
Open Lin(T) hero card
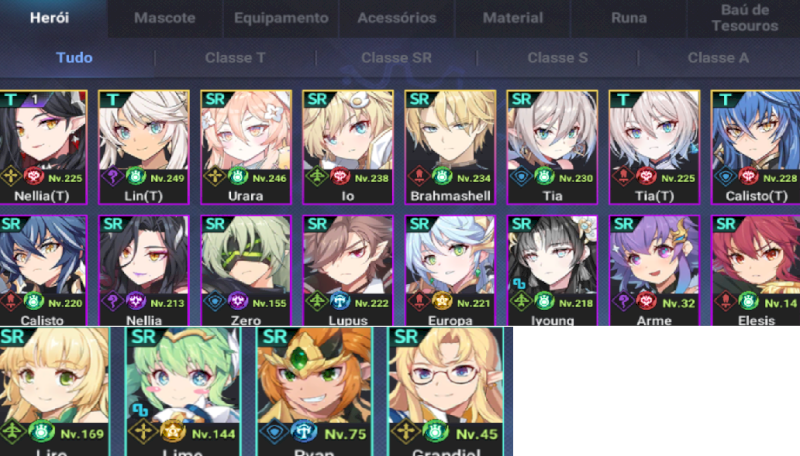pyautogui.click(x=144, y=147)
